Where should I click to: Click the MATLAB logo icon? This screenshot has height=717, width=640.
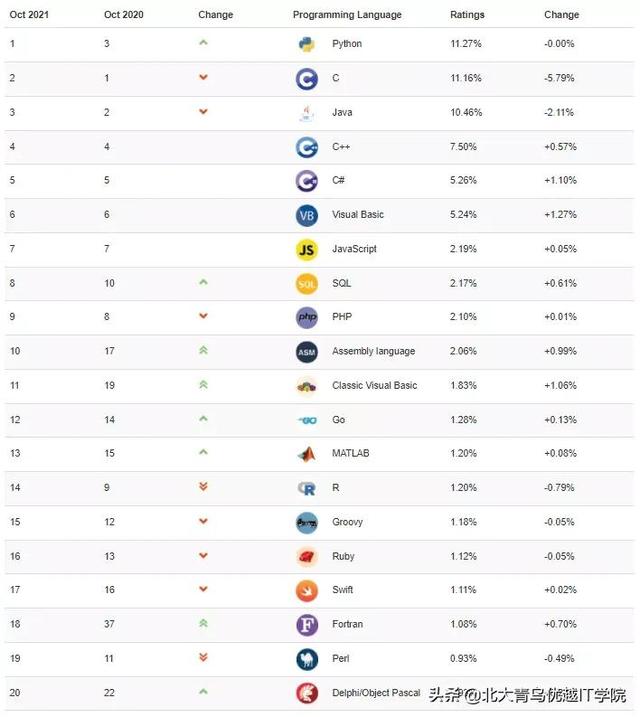(307, 454)
